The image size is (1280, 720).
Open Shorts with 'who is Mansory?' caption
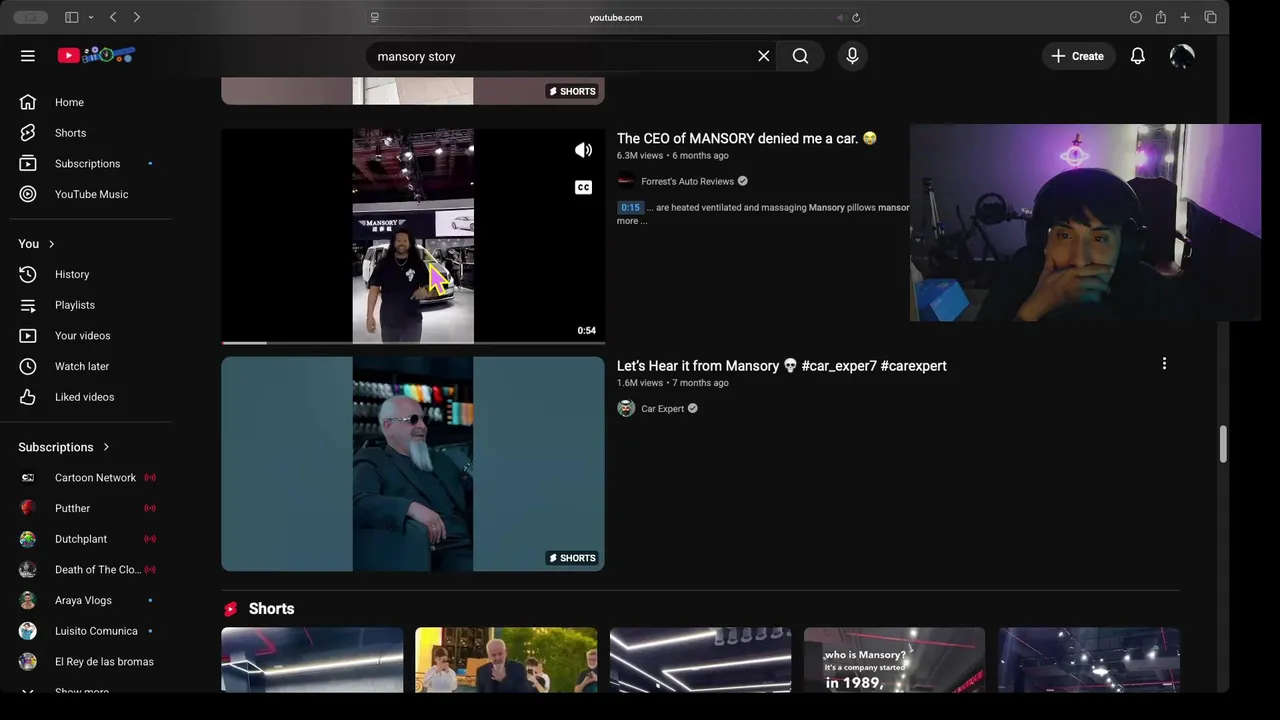(894, 660)
